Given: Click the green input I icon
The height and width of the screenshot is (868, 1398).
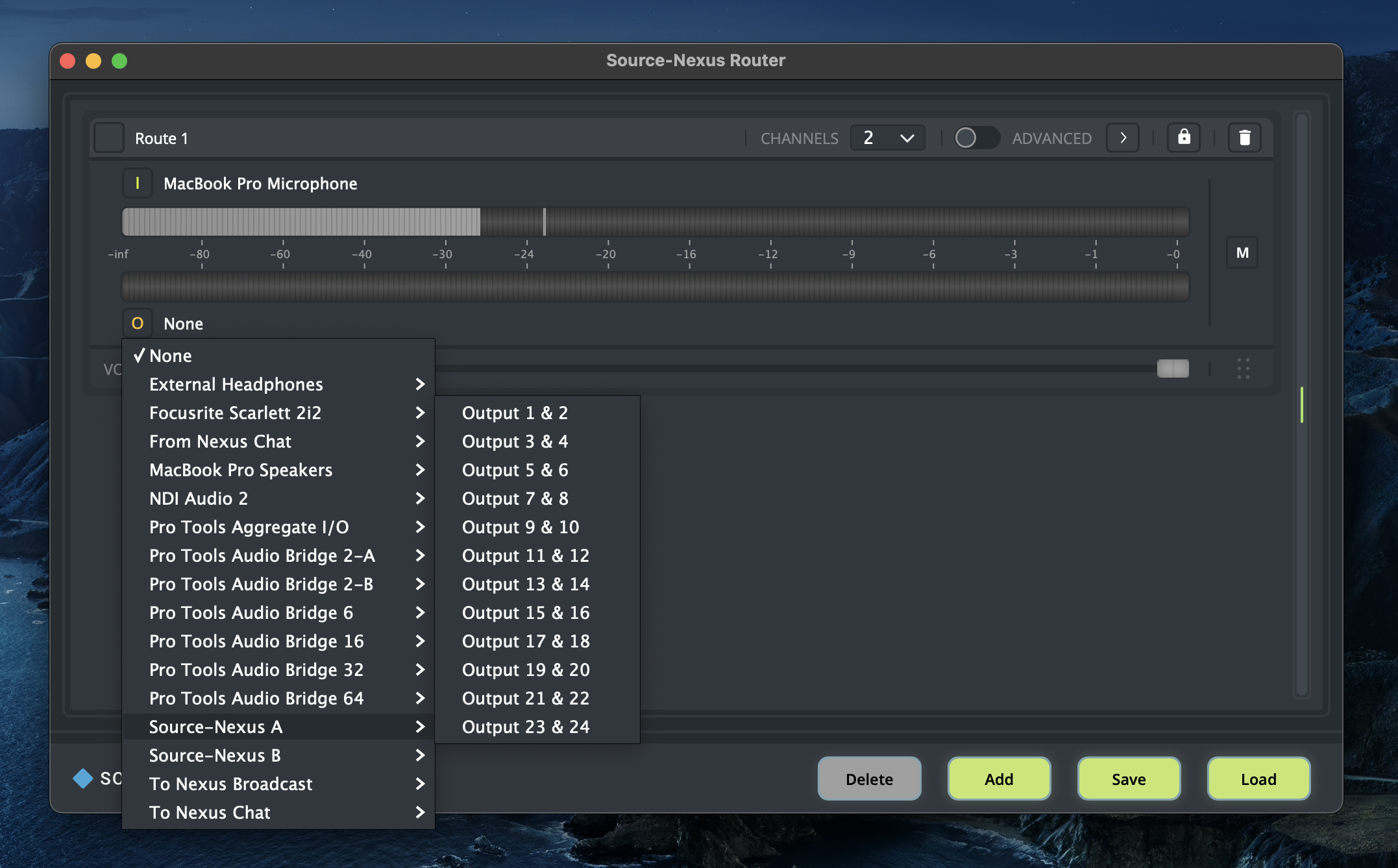Looking at the screenshot, I should (138, 184).
